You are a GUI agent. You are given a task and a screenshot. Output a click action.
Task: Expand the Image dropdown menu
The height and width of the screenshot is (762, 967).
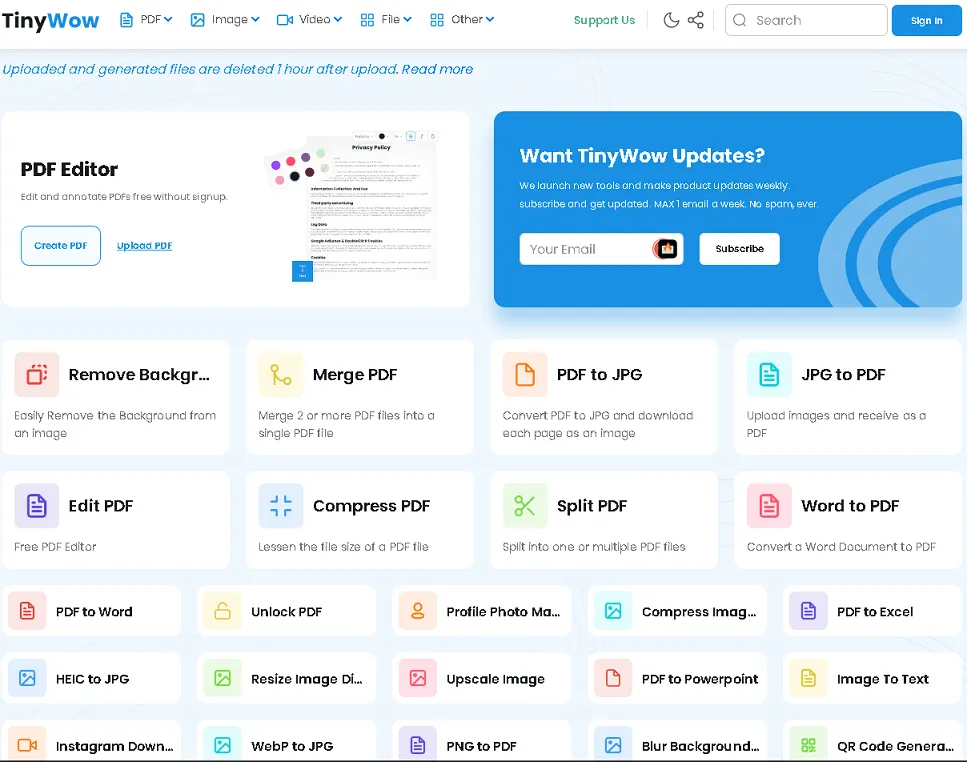225,19
